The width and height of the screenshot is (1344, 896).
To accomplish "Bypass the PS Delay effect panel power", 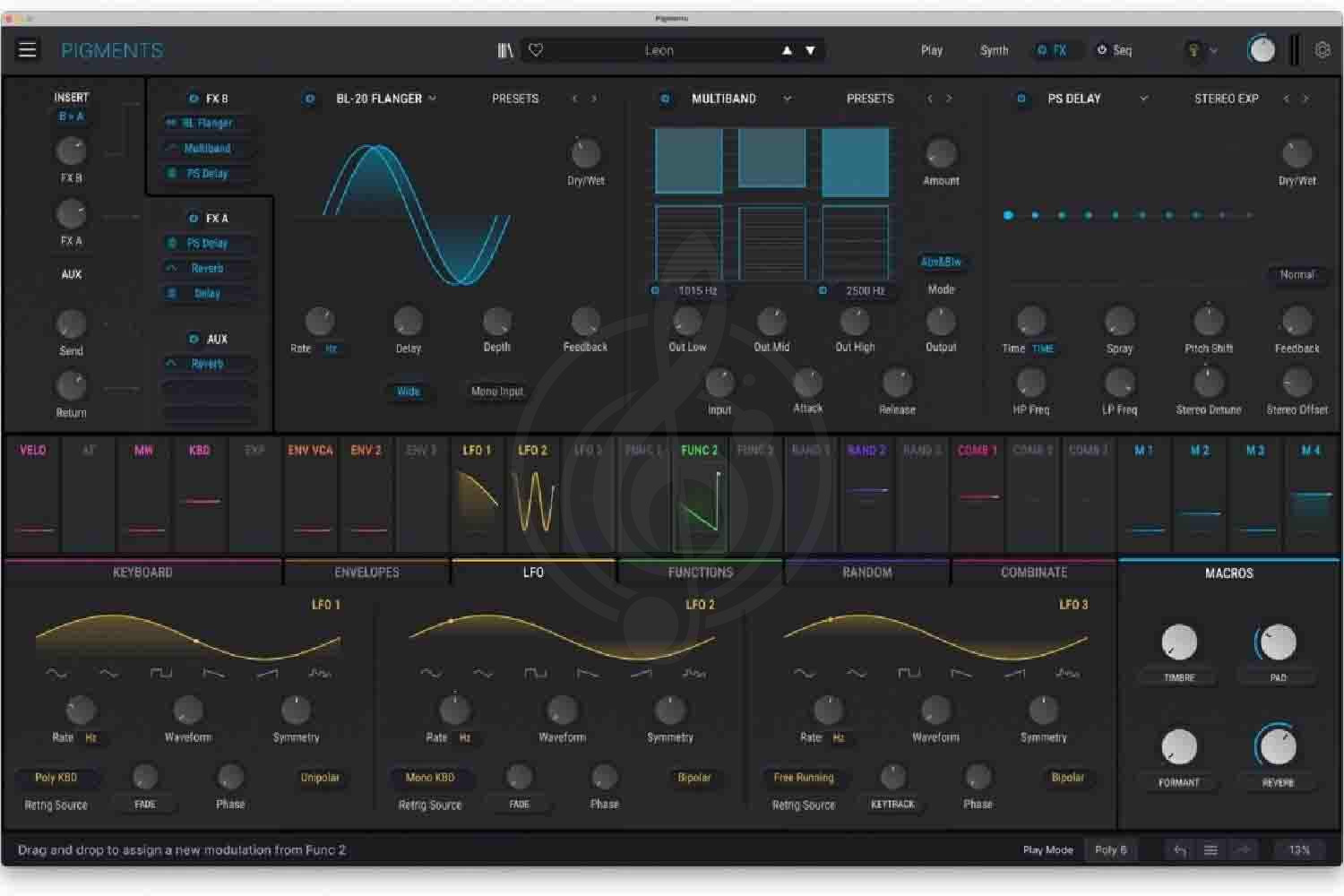I will [x=1021, y=99].
